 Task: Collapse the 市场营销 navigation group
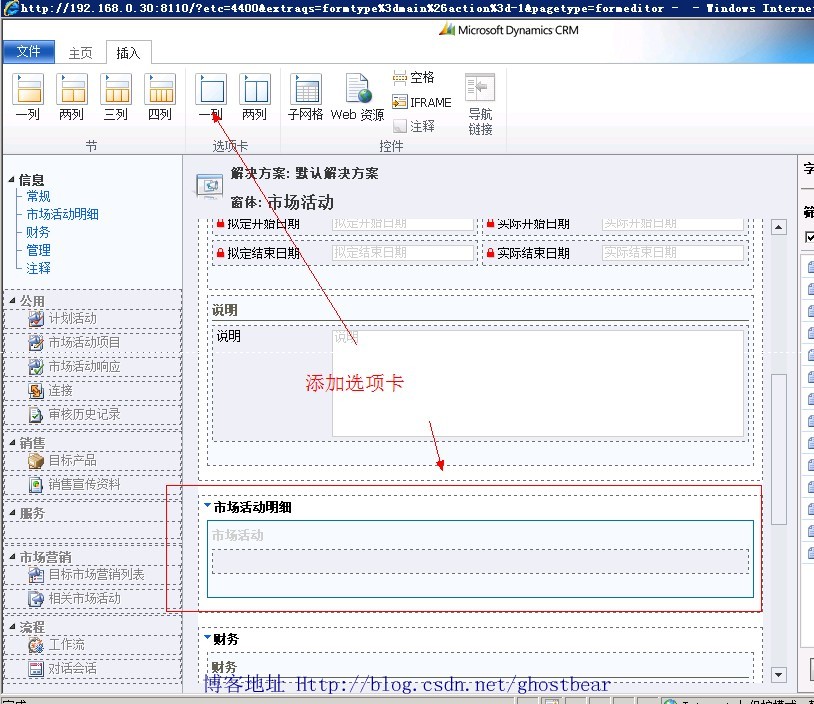point(12,557)
